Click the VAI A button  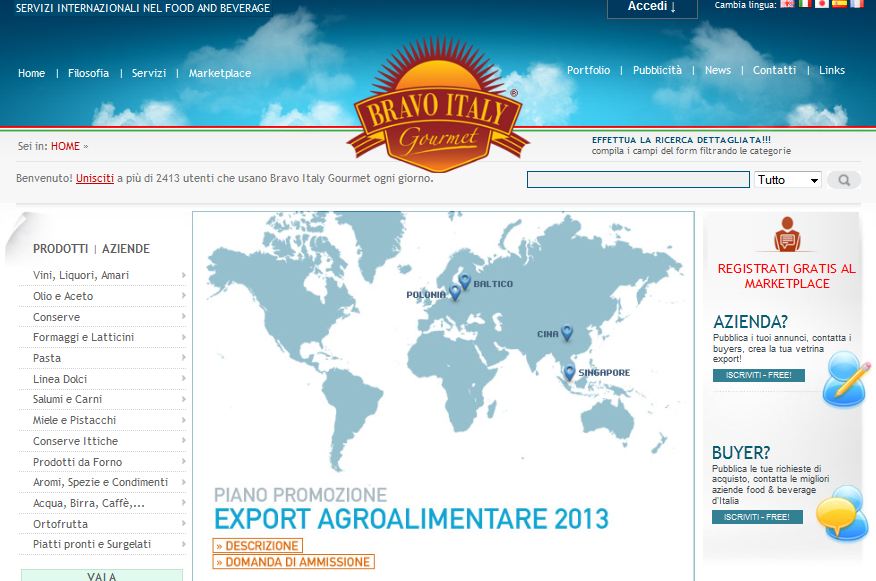point(102,575)
